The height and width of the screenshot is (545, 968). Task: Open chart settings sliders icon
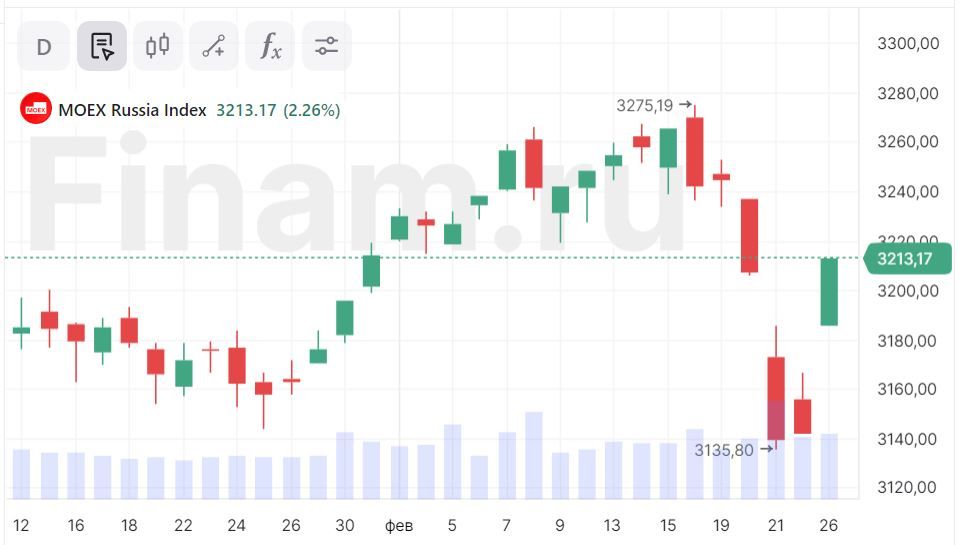pyautogui.click(x=326, y=46)
